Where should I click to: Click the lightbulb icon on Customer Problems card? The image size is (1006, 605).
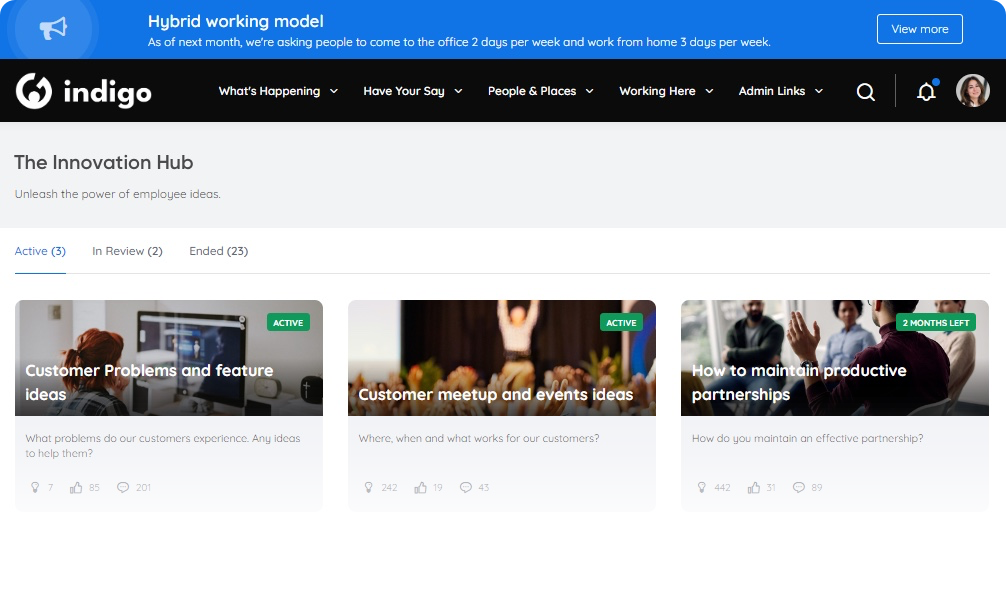click(x=34, y=487)
